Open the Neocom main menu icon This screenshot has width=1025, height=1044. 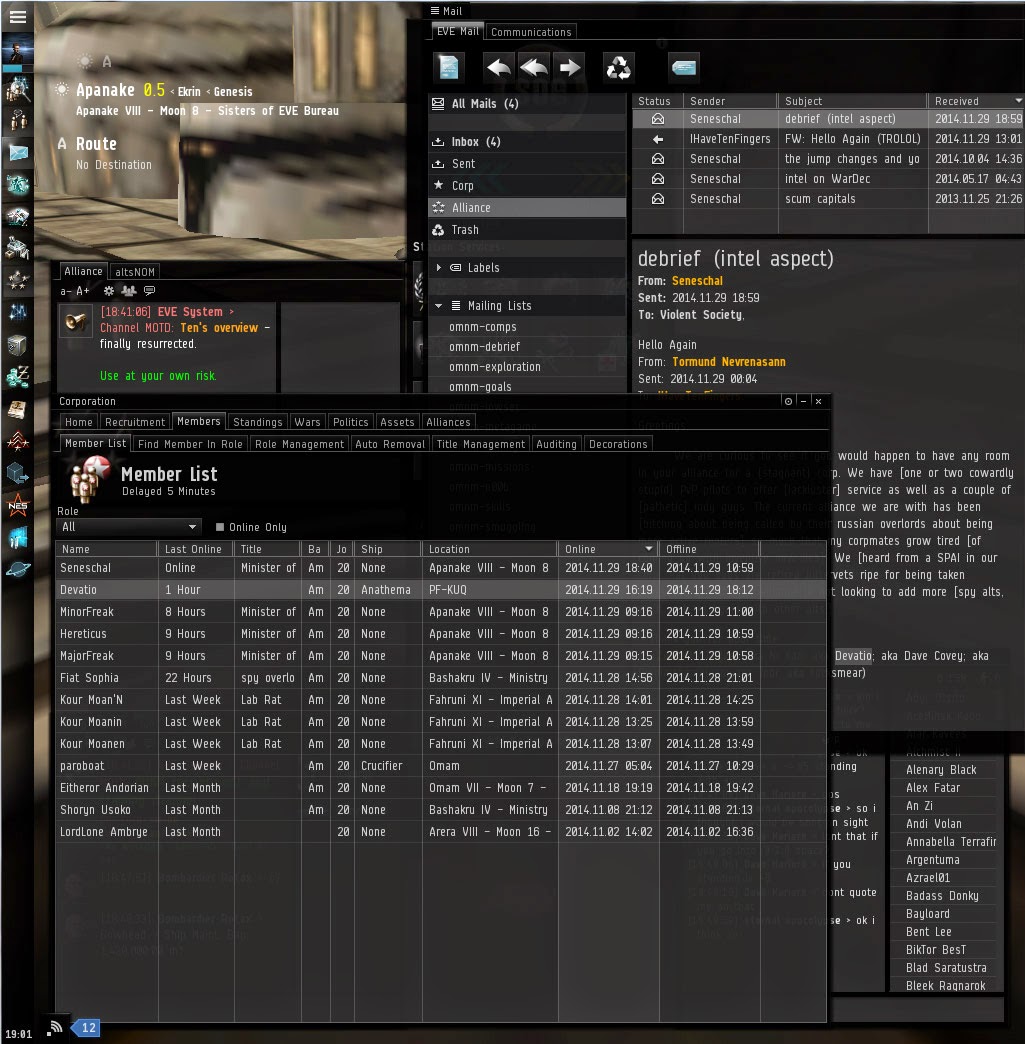point(17,17)
